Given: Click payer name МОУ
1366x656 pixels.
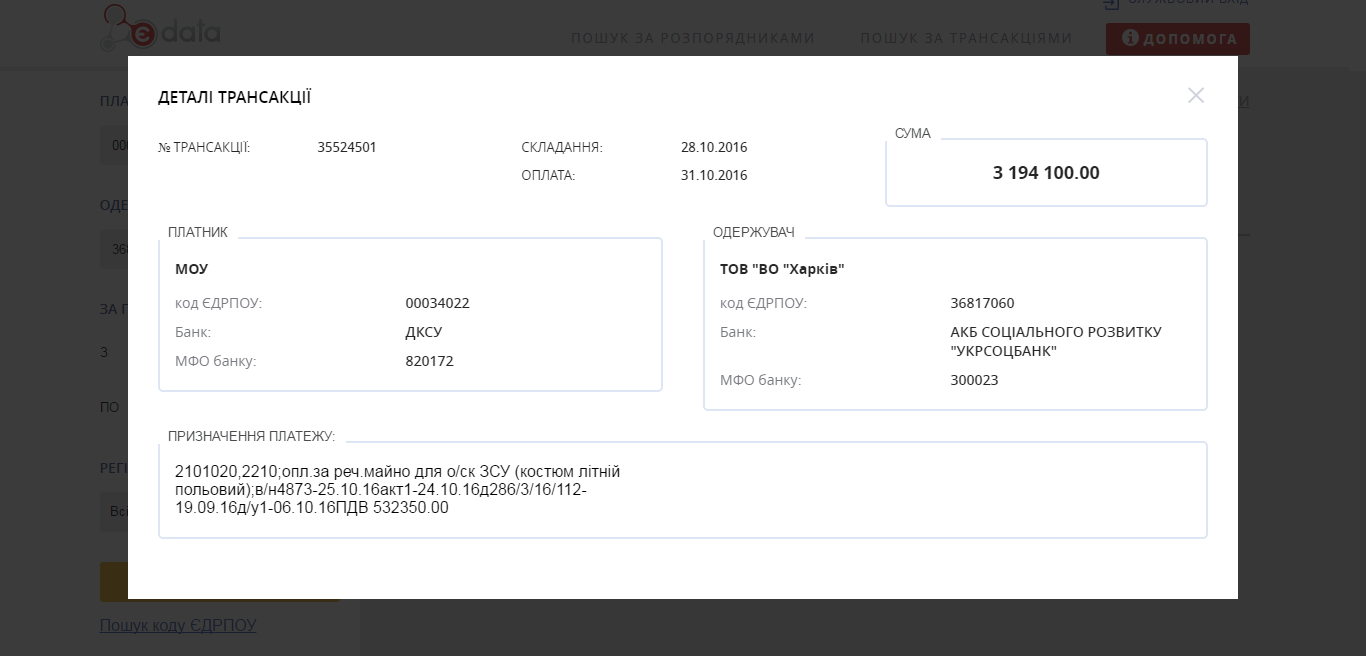Looking at the screenshot, I should (x=192, y=270).
